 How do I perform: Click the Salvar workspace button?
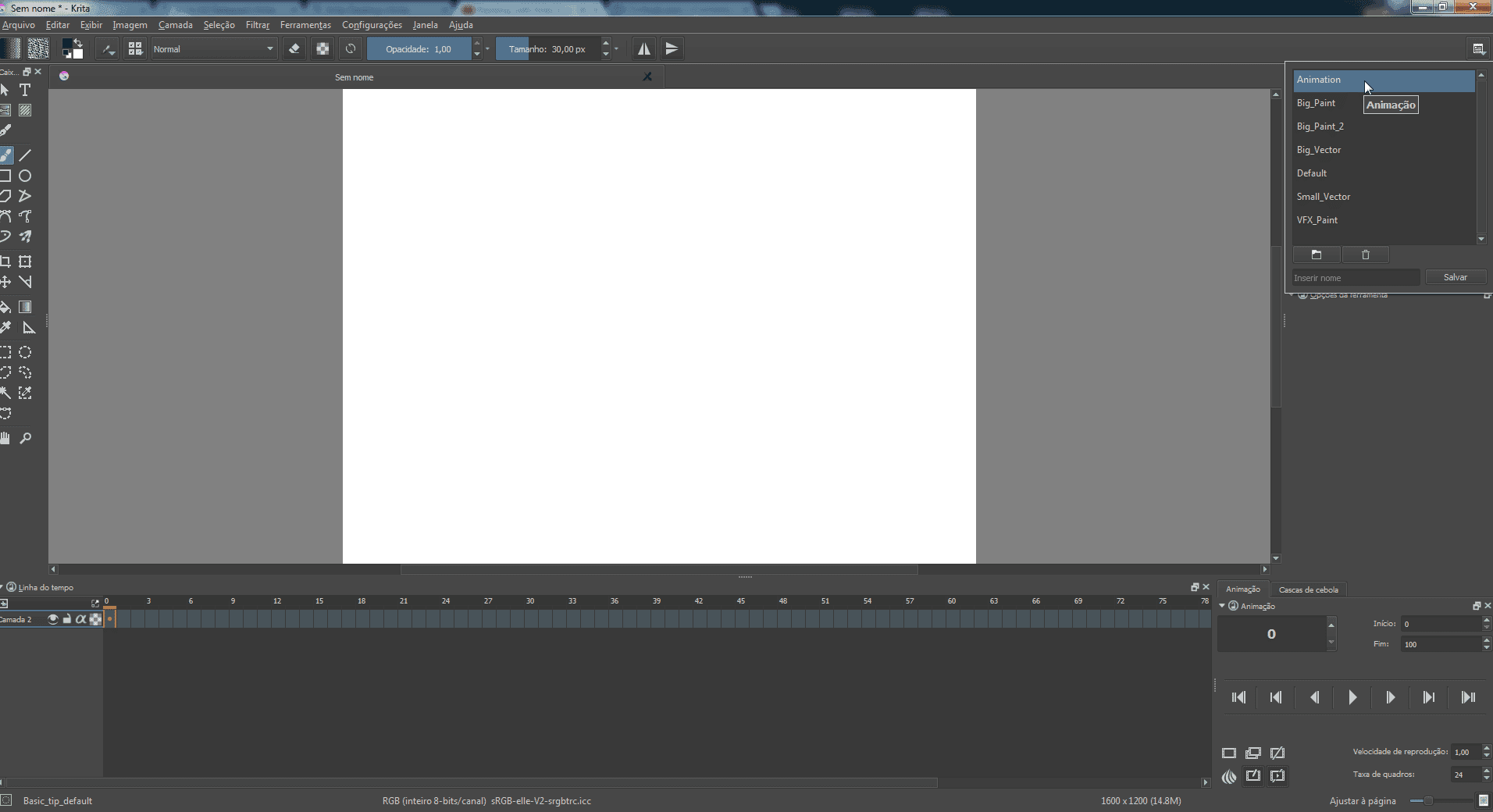[x=1456, y=277]
